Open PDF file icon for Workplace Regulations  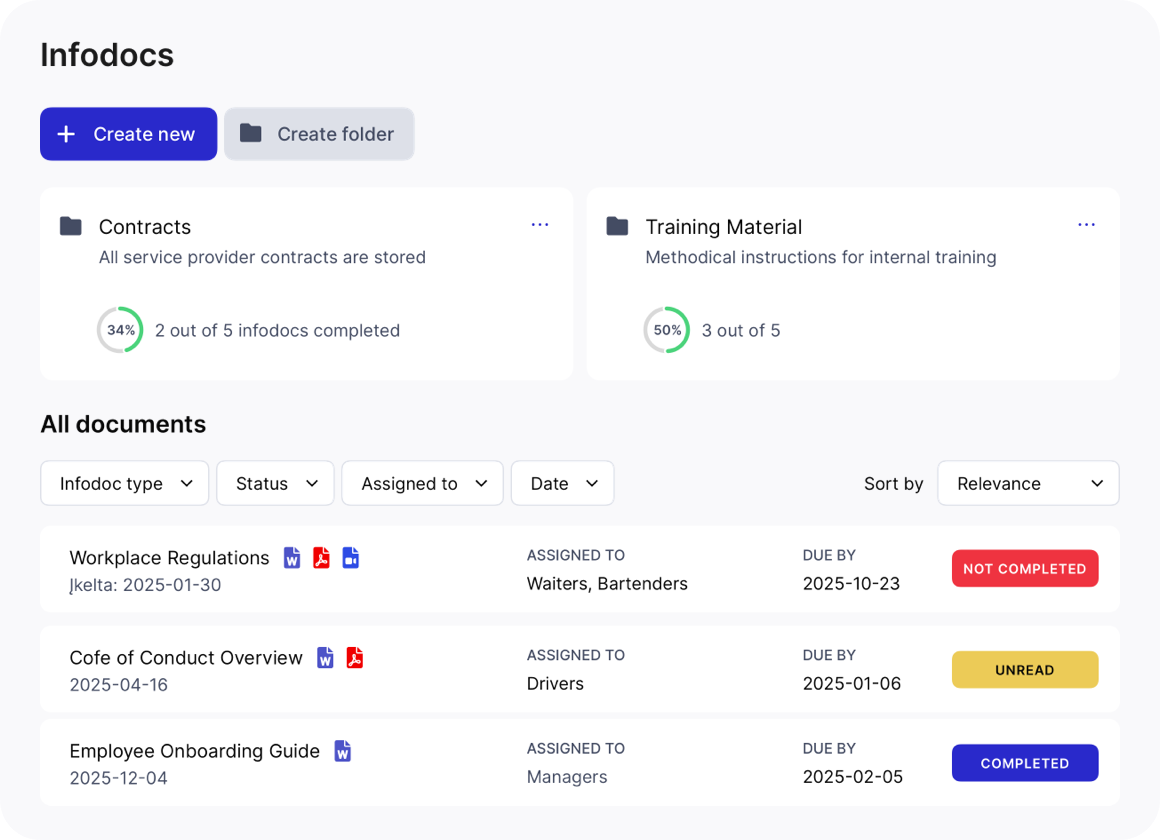coord(321,558)
